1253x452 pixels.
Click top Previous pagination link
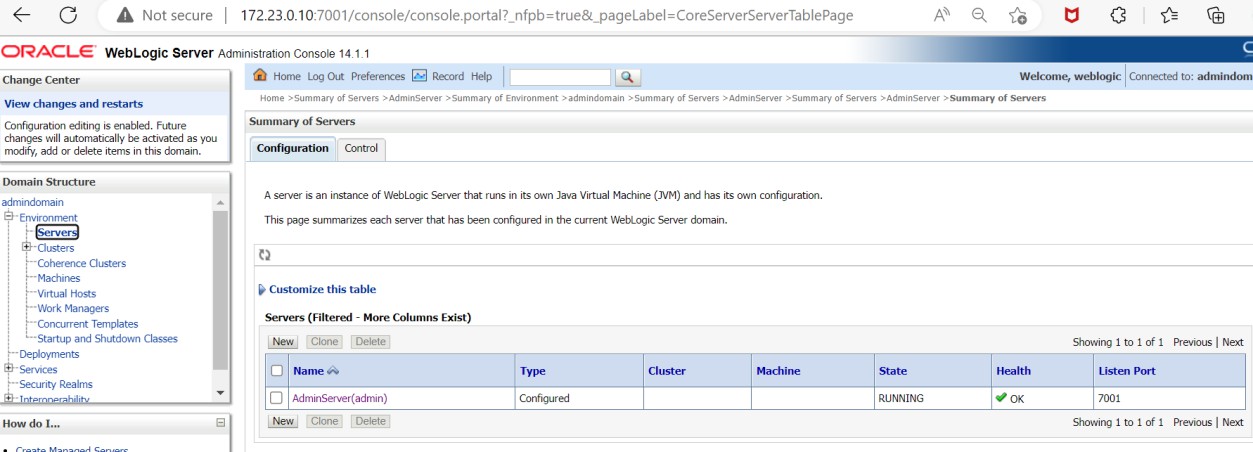coord(1192,342)
